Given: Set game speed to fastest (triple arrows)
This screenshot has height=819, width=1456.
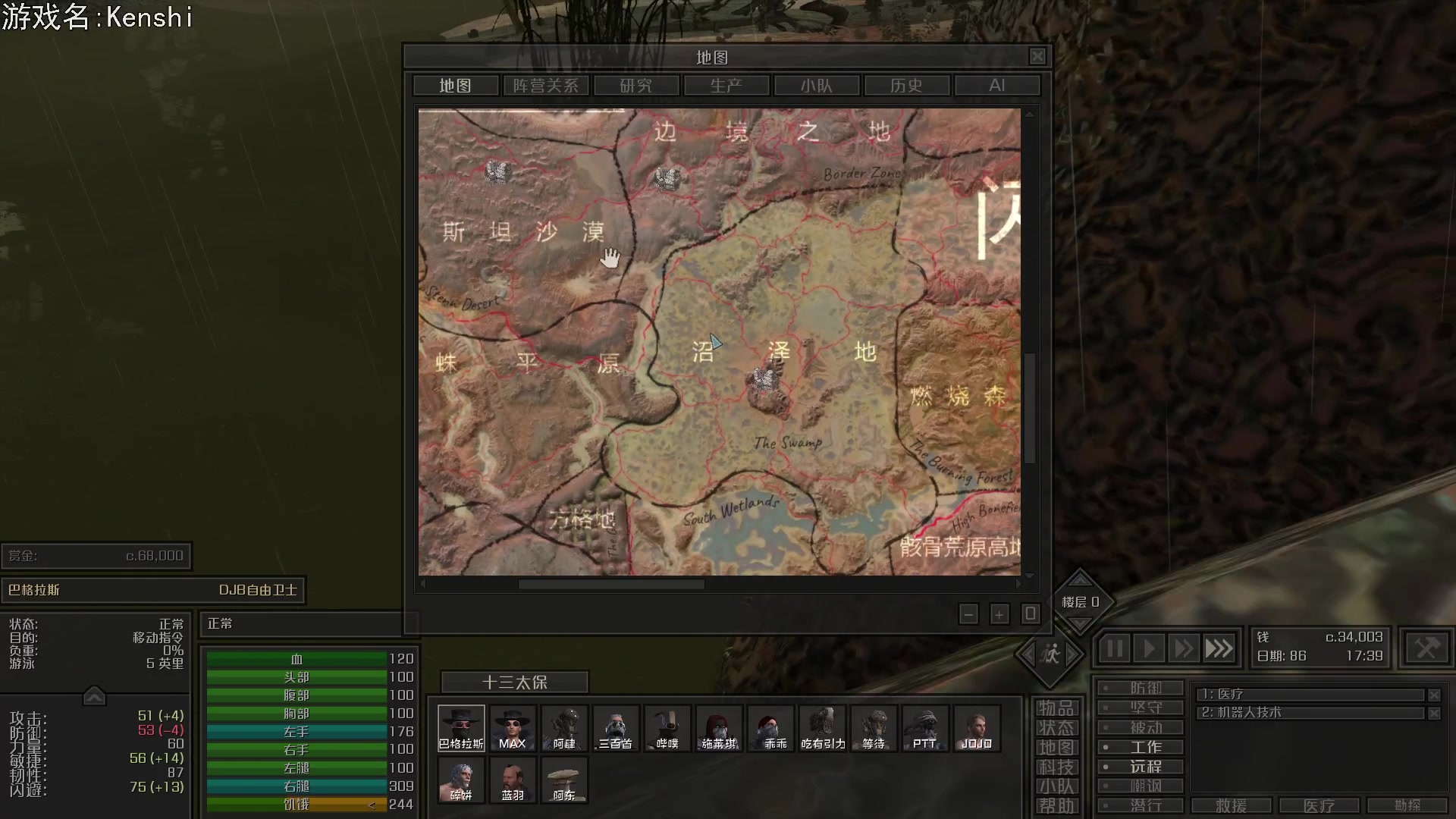Looking at the screenshot, I should pyautogui.click(x=1219, y=649).
